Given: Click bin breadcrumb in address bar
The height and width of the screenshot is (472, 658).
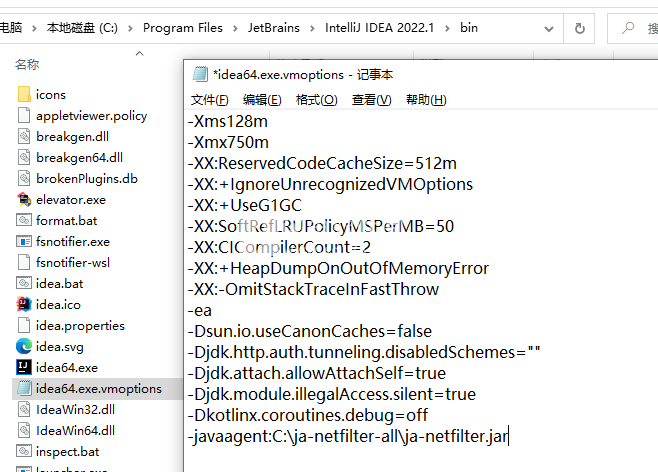Looking at the screenshot, I should tap(469, 28).
